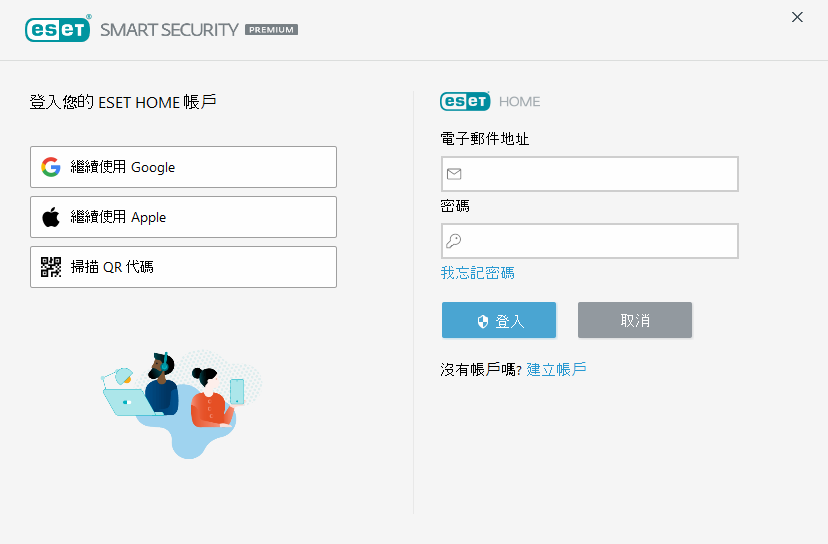Click the QR code icon
Screen dimensions: 828x544
(51, 267)
